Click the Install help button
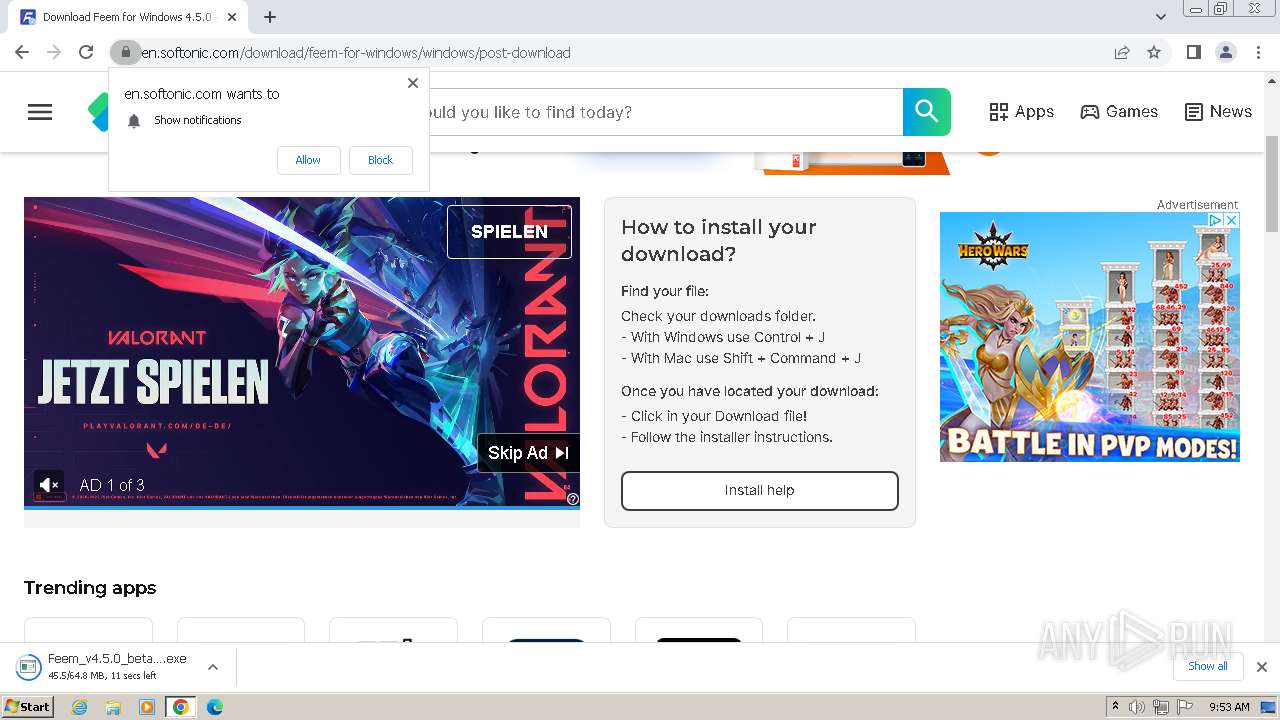Screen dimensions: 1280x720 760,491
